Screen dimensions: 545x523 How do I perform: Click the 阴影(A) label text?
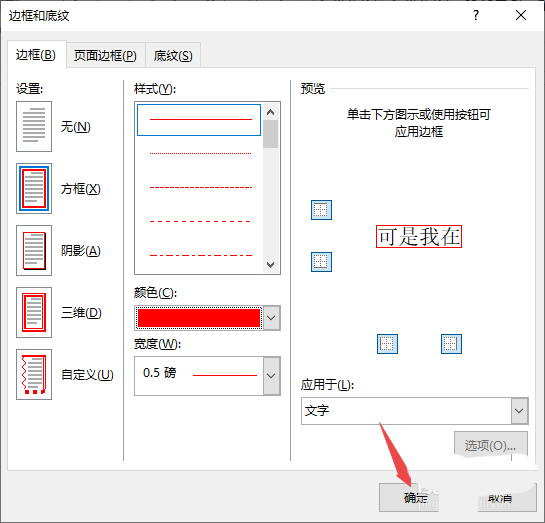pos(81,251)
